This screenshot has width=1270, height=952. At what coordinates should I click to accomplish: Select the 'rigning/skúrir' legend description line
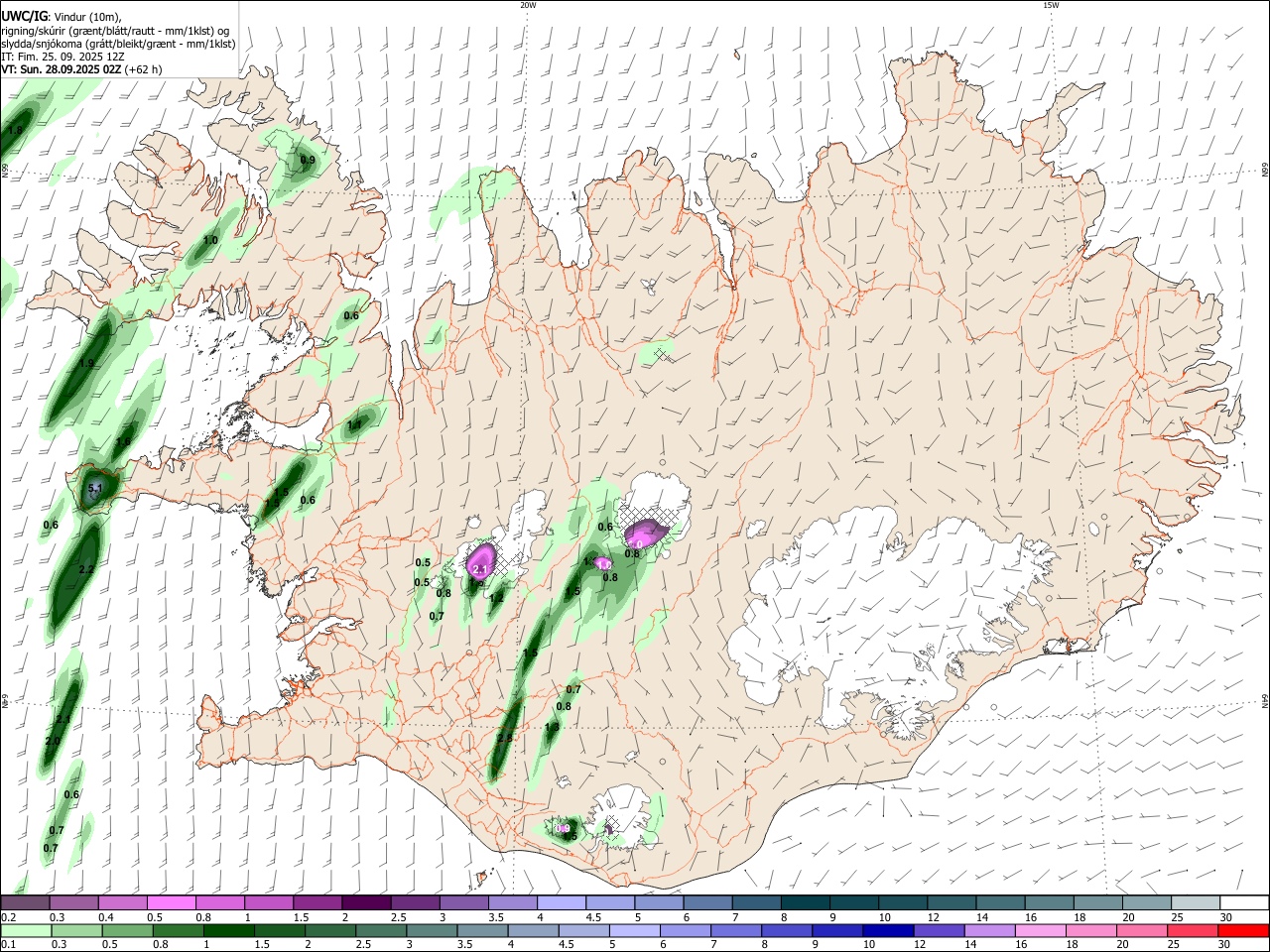(114, 30)
